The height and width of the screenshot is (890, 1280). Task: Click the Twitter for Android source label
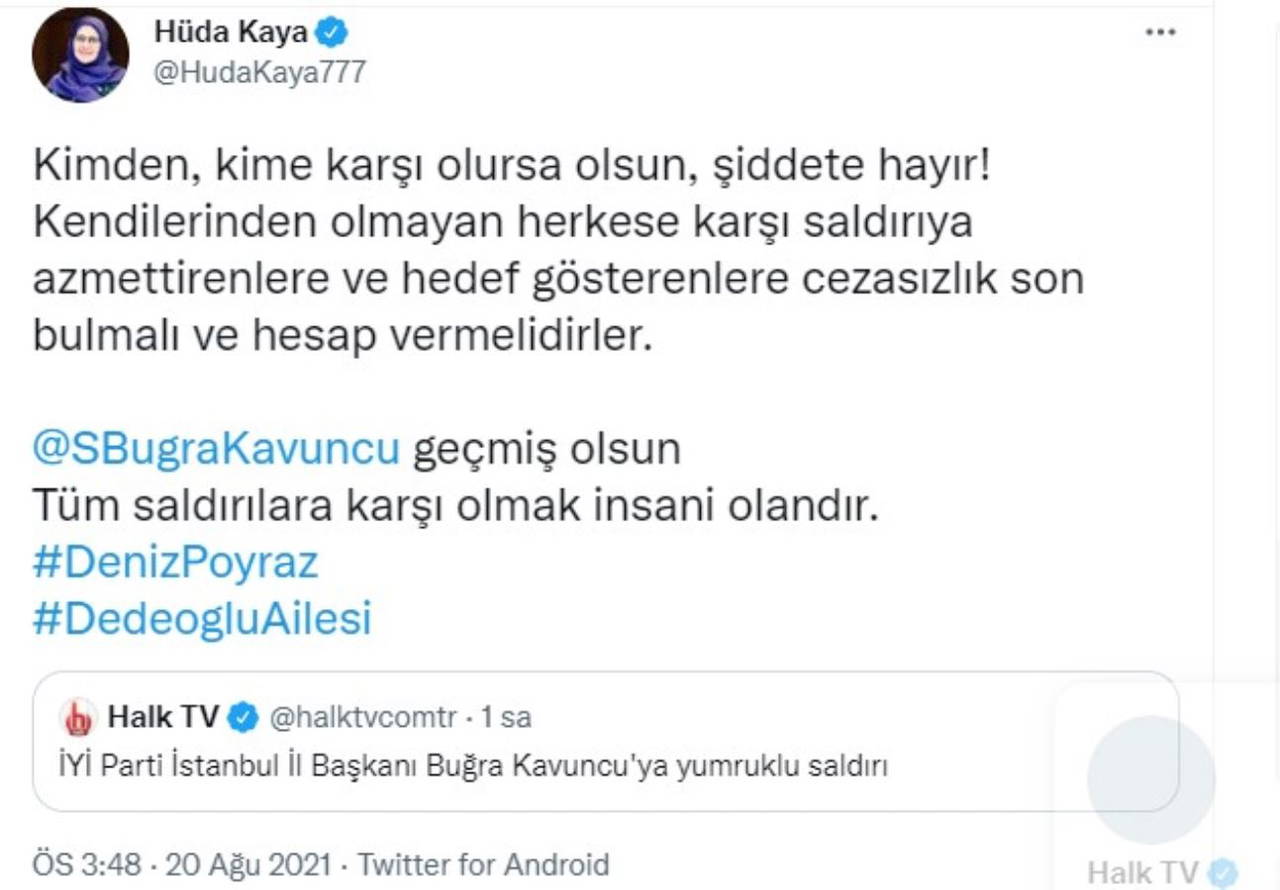[x=483, y=864]
